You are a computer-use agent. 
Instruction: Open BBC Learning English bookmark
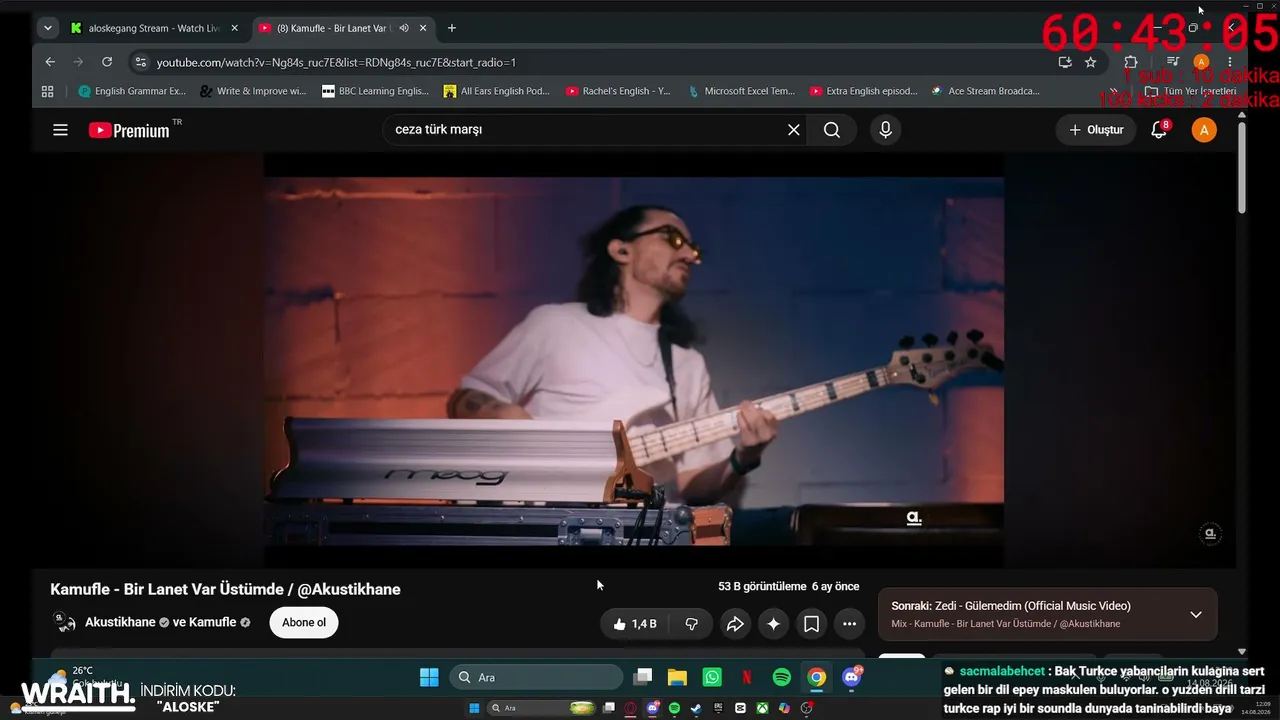tap(375, 91)
